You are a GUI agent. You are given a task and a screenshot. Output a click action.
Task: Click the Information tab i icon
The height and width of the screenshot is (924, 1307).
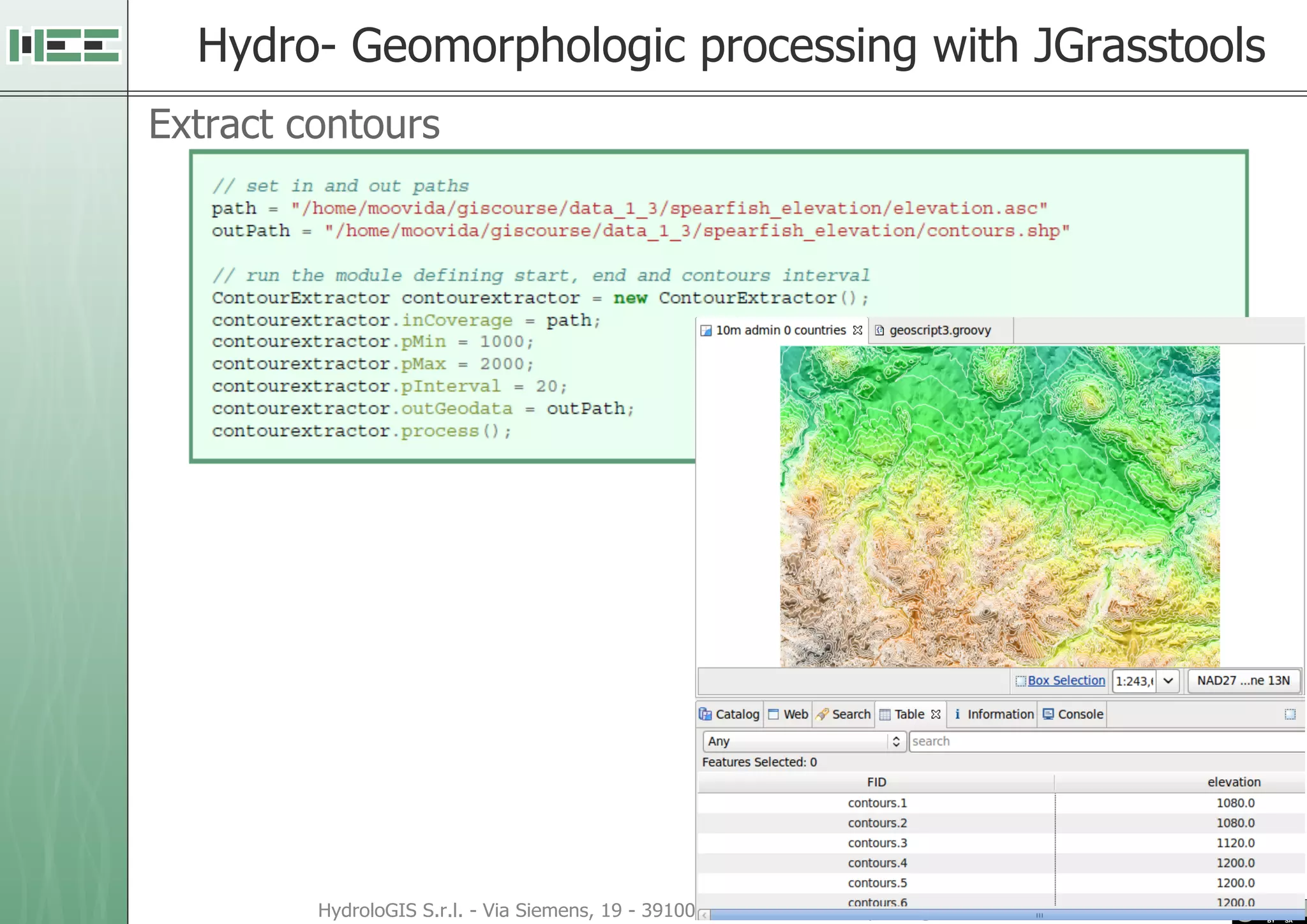click(x=957, y=714)
